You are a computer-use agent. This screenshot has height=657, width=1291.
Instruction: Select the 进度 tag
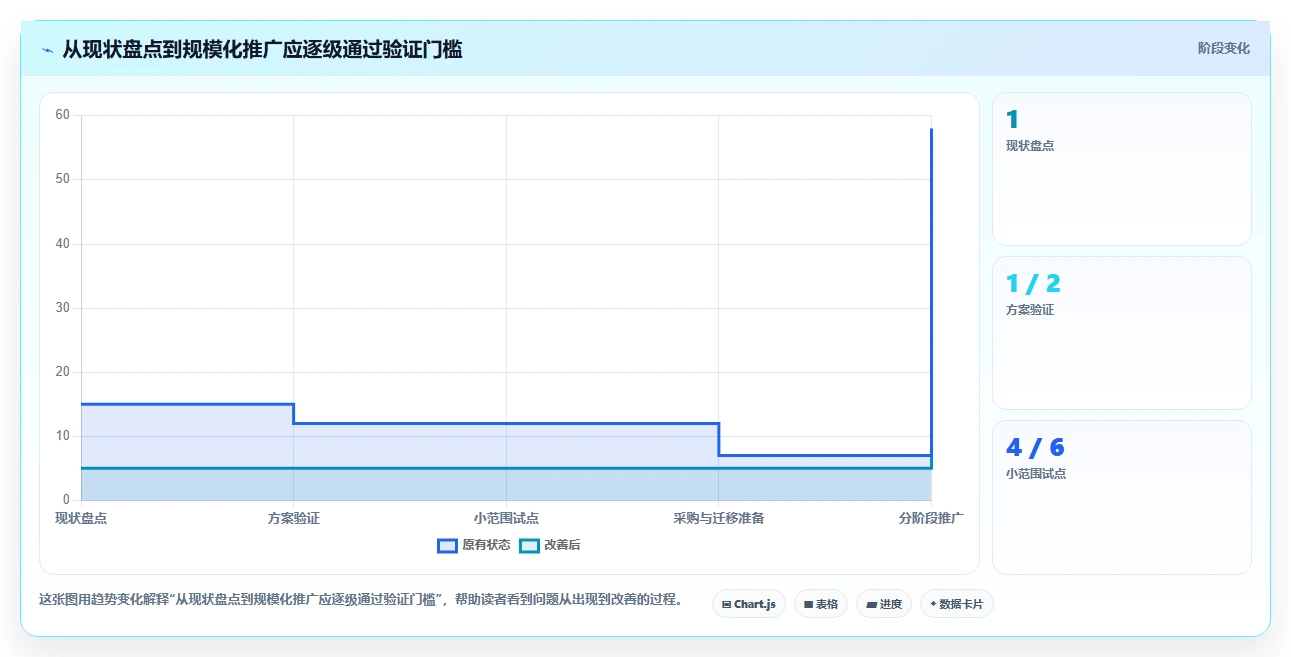point(884,604)
